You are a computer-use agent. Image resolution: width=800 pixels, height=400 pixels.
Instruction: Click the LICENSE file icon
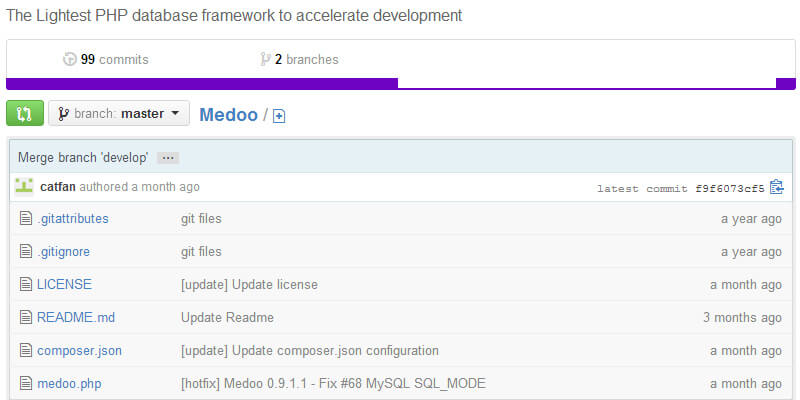[x=26, y=284]
